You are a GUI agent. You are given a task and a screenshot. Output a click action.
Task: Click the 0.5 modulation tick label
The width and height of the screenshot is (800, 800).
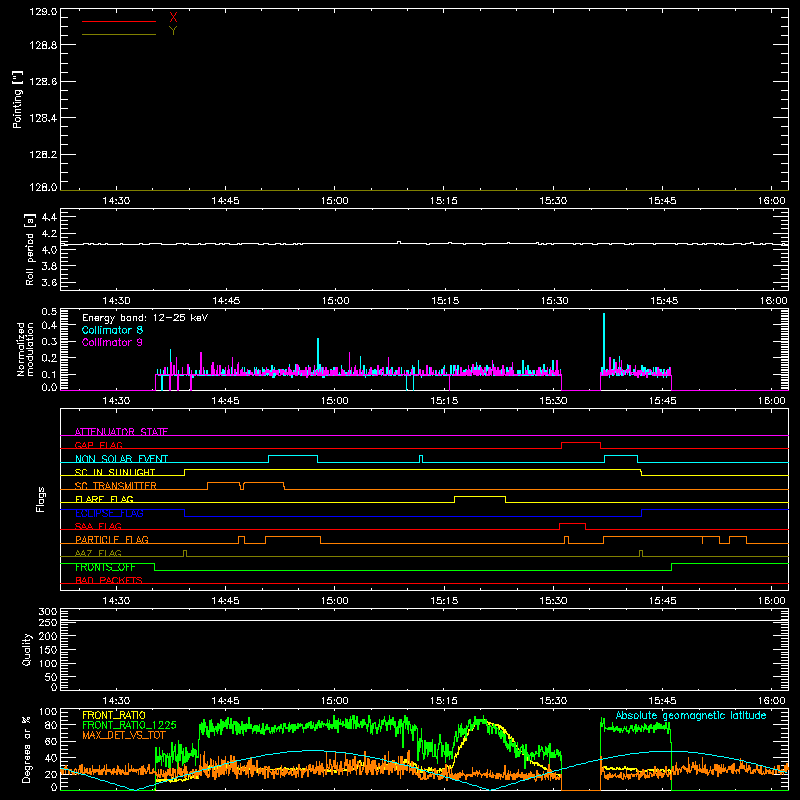(x=49, y=312)
